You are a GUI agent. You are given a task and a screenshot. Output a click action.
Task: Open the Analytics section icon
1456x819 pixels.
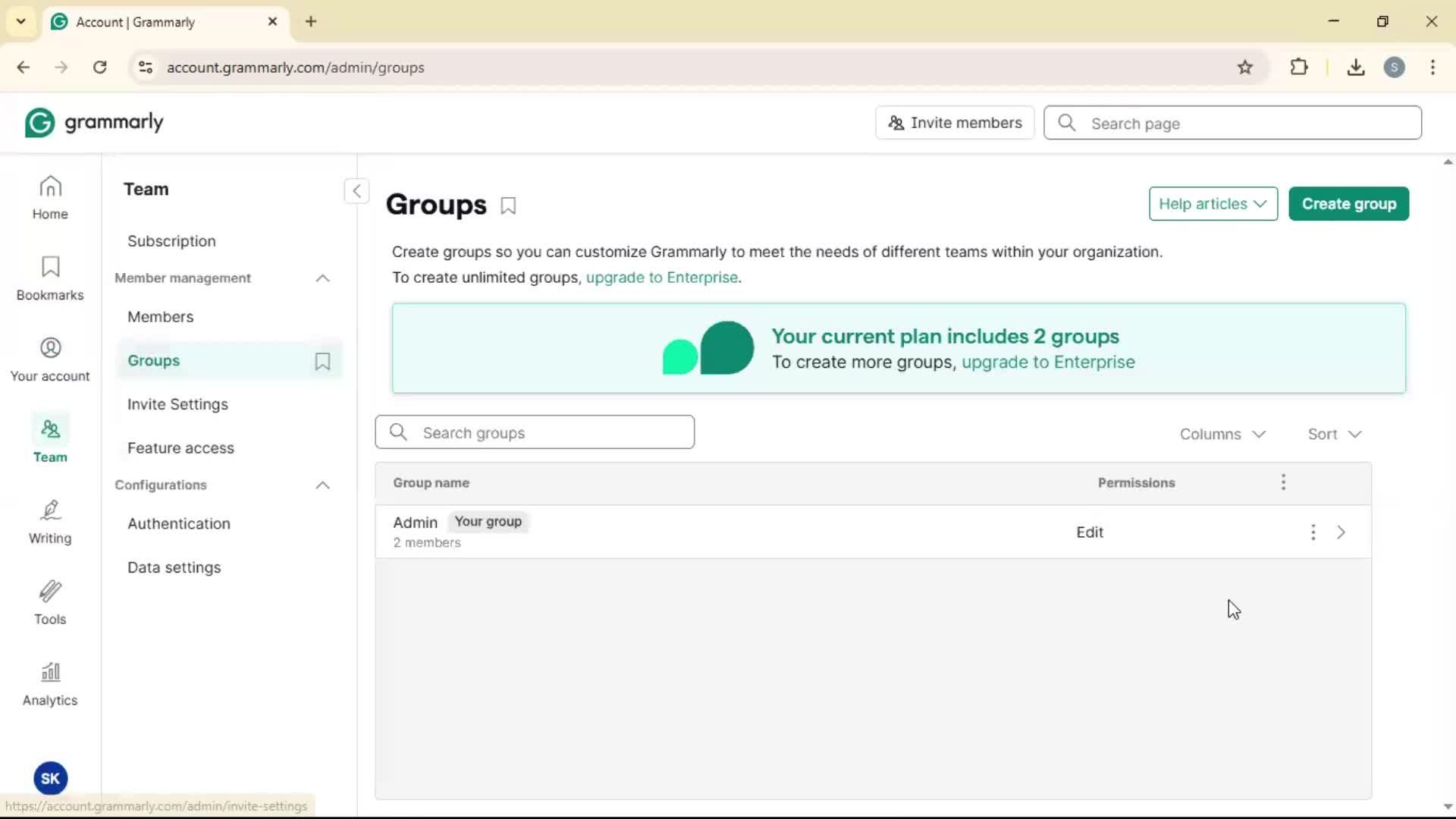pyautogui.click(x=50, y=684)
